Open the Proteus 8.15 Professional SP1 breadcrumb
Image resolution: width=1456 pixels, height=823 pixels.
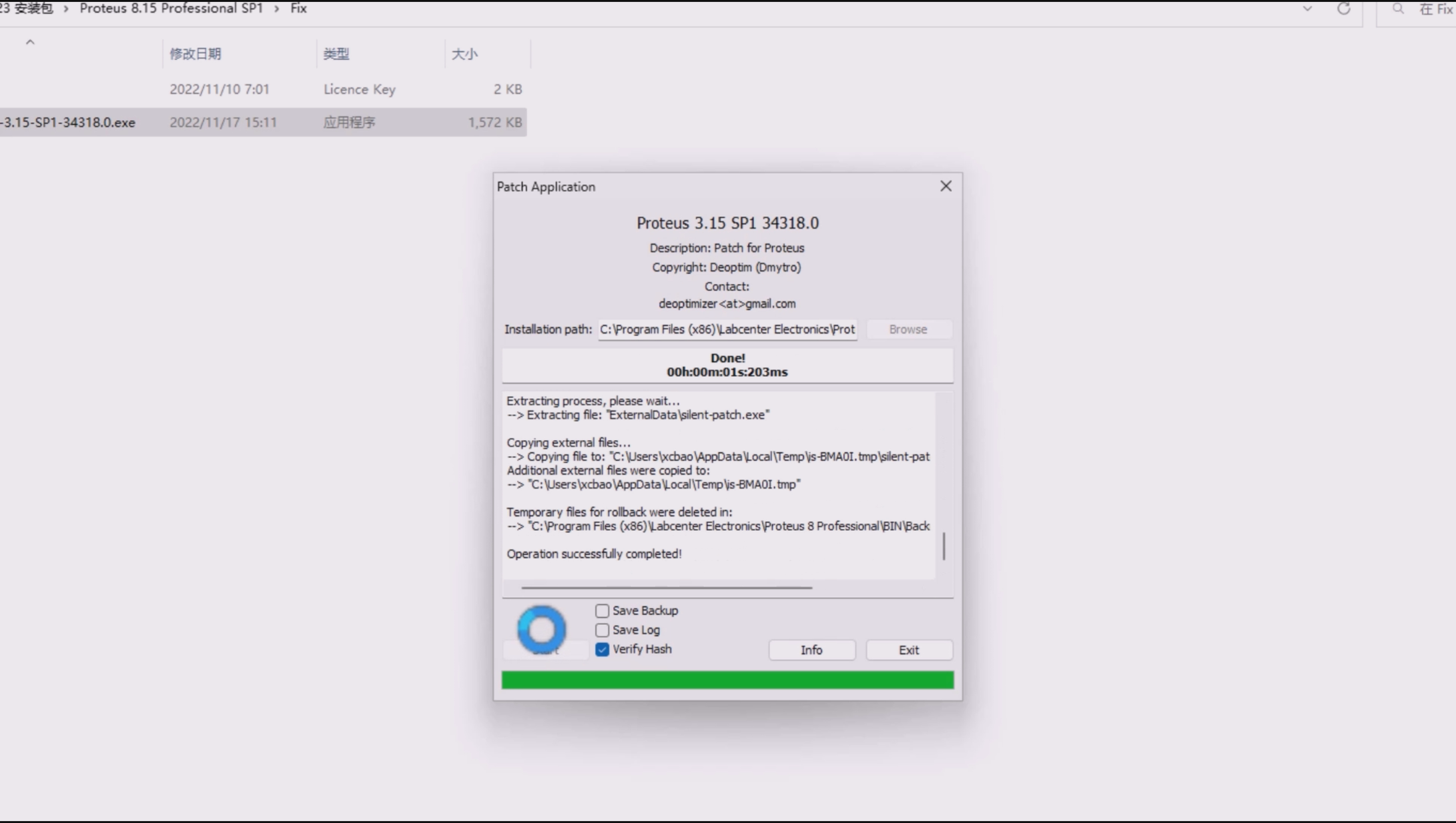[x=171, y=9]
